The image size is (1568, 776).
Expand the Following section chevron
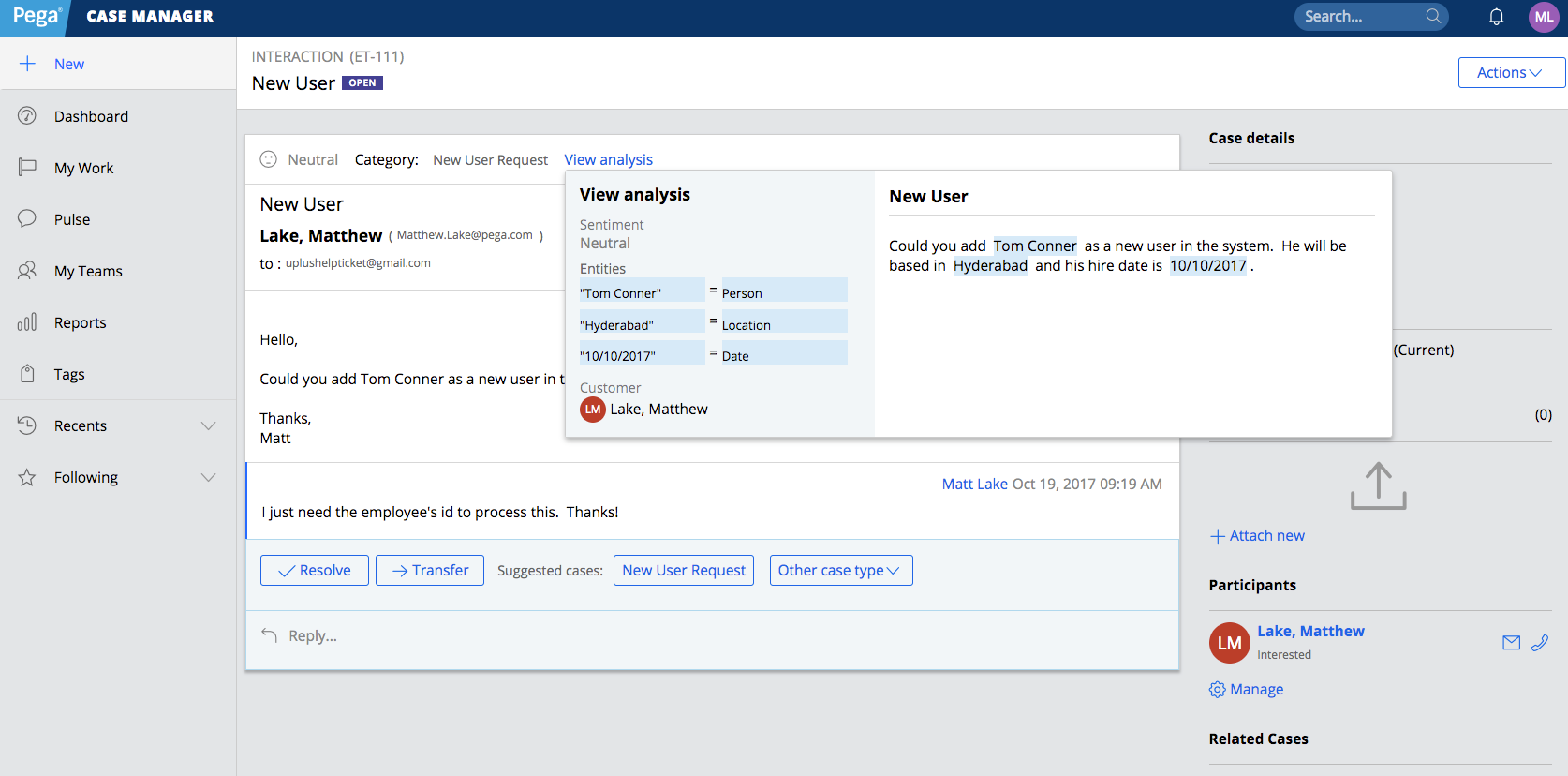[x=209, y=477]
